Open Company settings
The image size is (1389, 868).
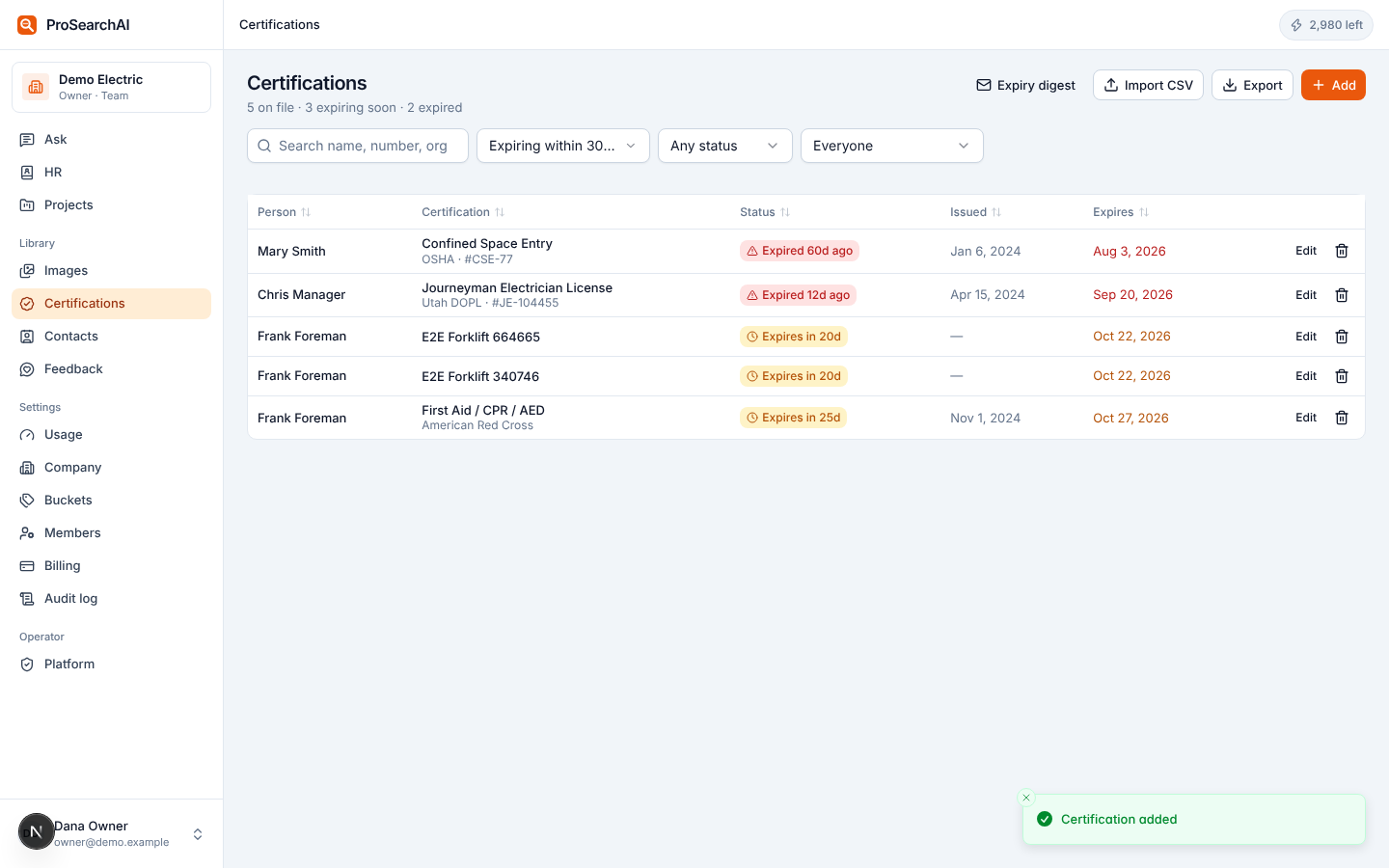tap(111, 468)
